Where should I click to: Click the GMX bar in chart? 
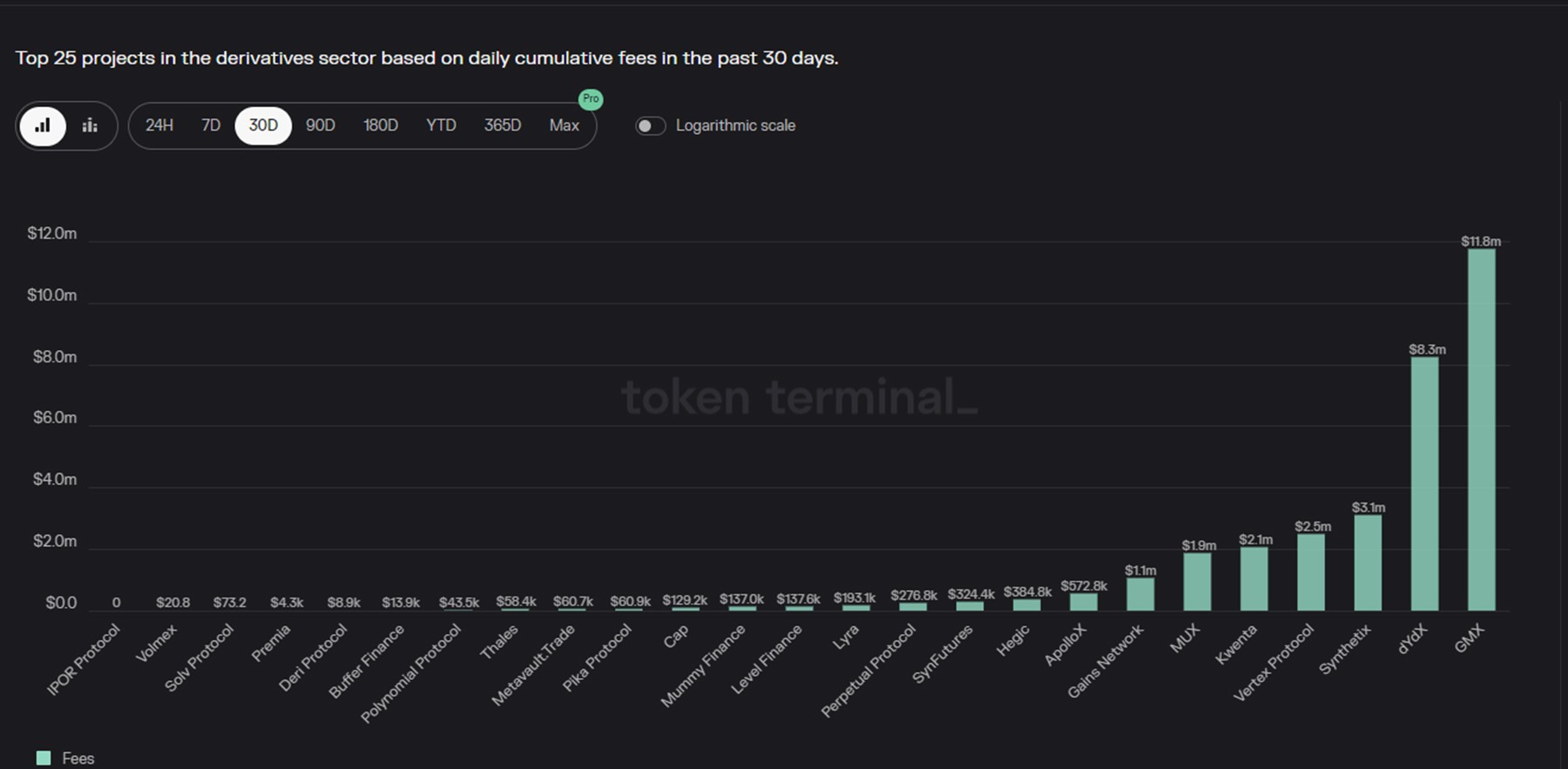click(1481, 431)
